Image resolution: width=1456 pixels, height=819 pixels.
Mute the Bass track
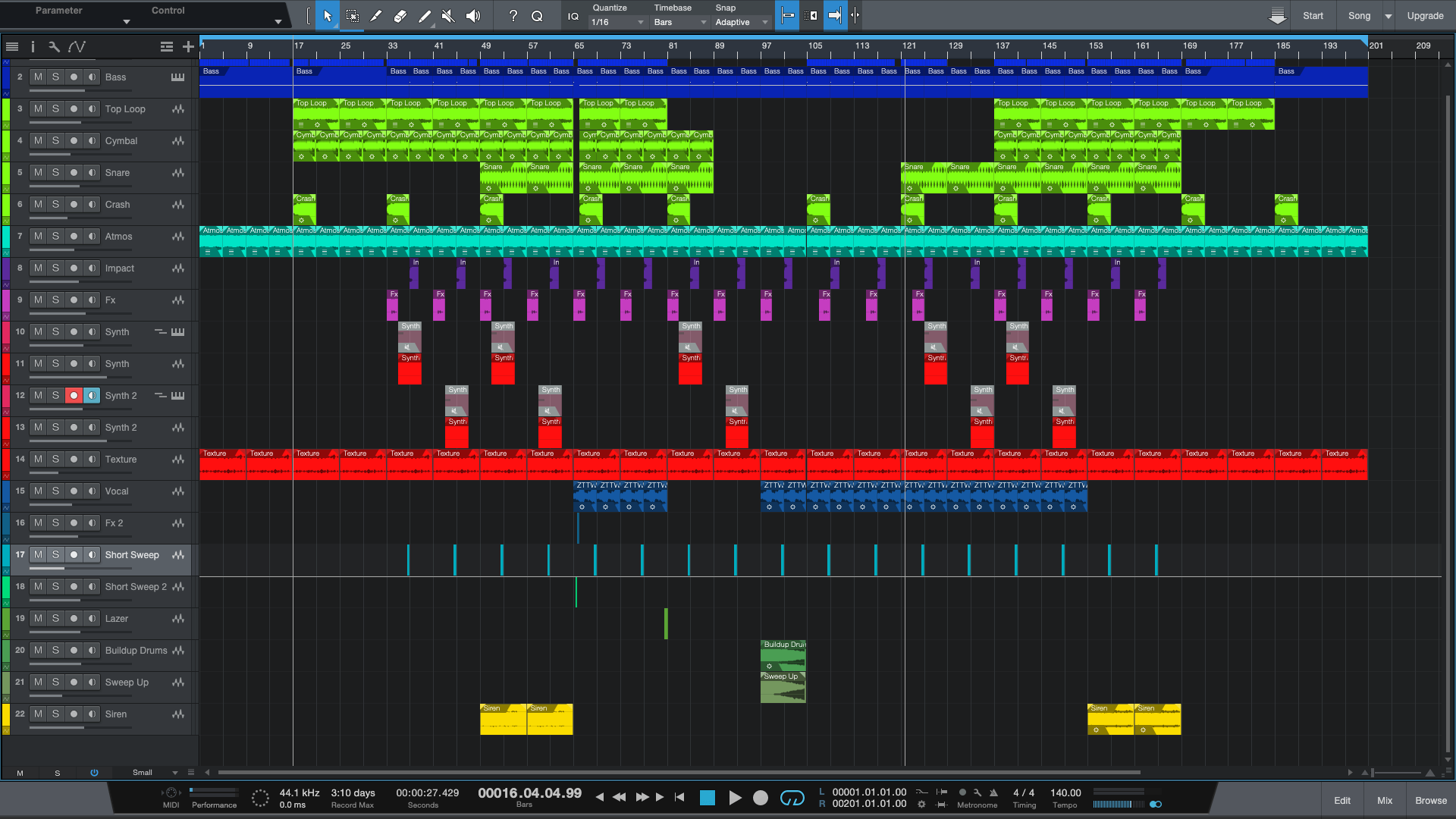point(38,77)
